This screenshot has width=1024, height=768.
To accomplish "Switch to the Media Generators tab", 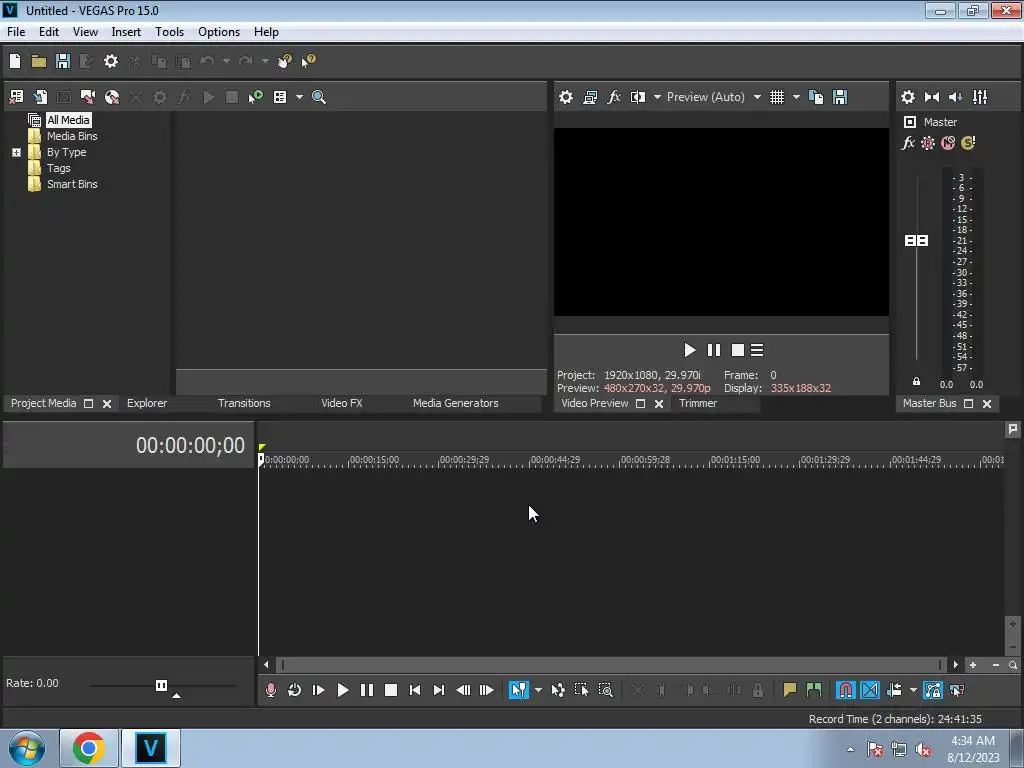I will click(x=456, y=404).
